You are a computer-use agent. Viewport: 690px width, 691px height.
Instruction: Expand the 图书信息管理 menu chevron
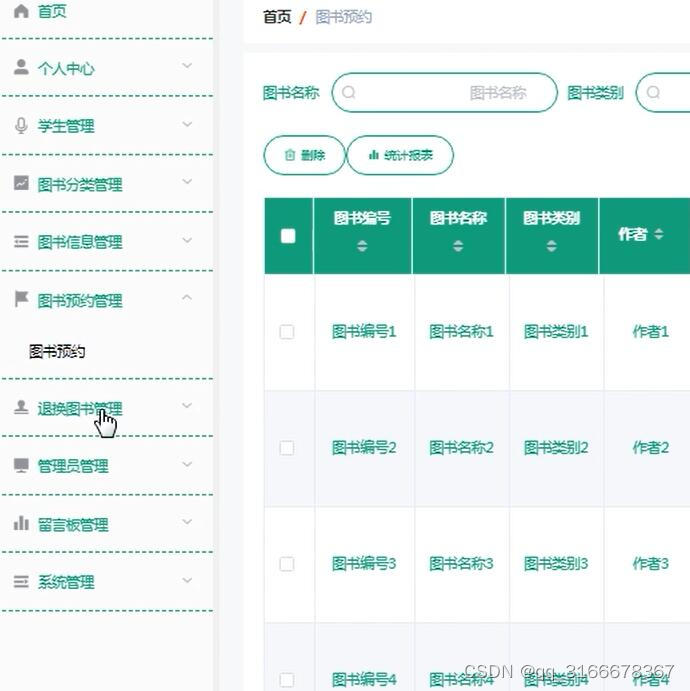(x=187, y=240)
